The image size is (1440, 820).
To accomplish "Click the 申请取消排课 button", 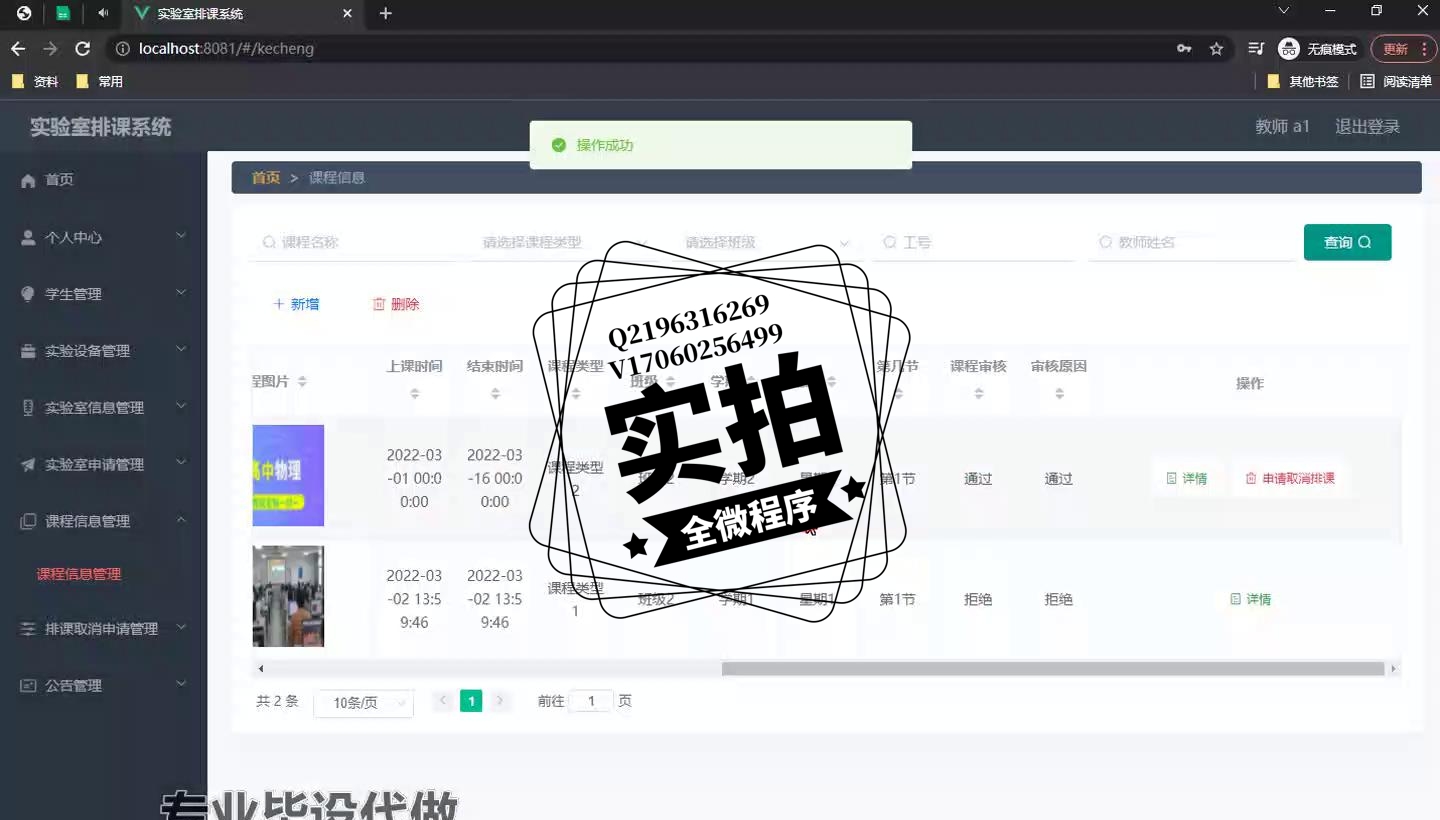I will pyautogui.click(x=1290, y=479).
